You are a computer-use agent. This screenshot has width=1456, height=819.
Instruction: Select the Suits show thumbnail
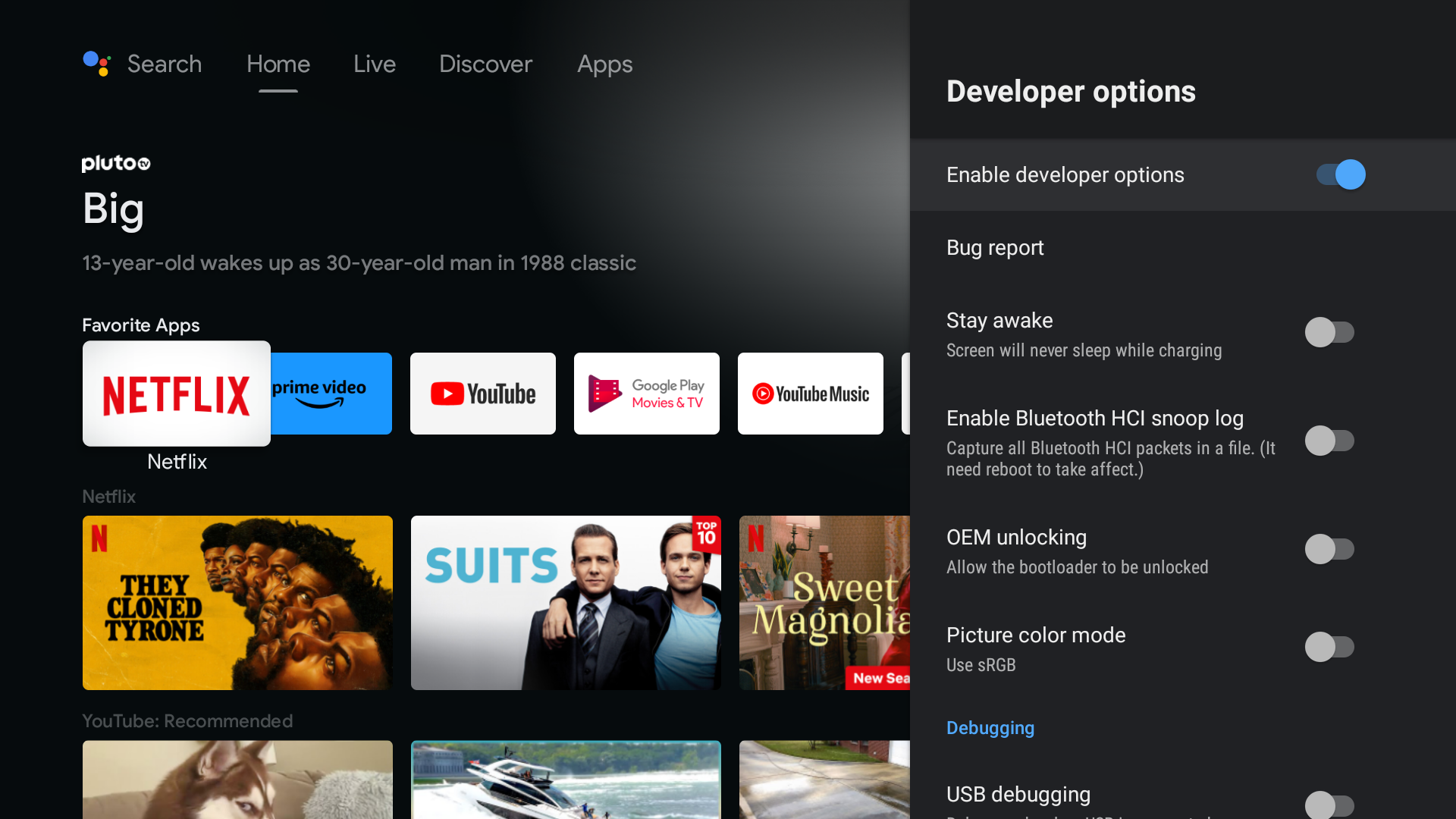click(566, 603)
